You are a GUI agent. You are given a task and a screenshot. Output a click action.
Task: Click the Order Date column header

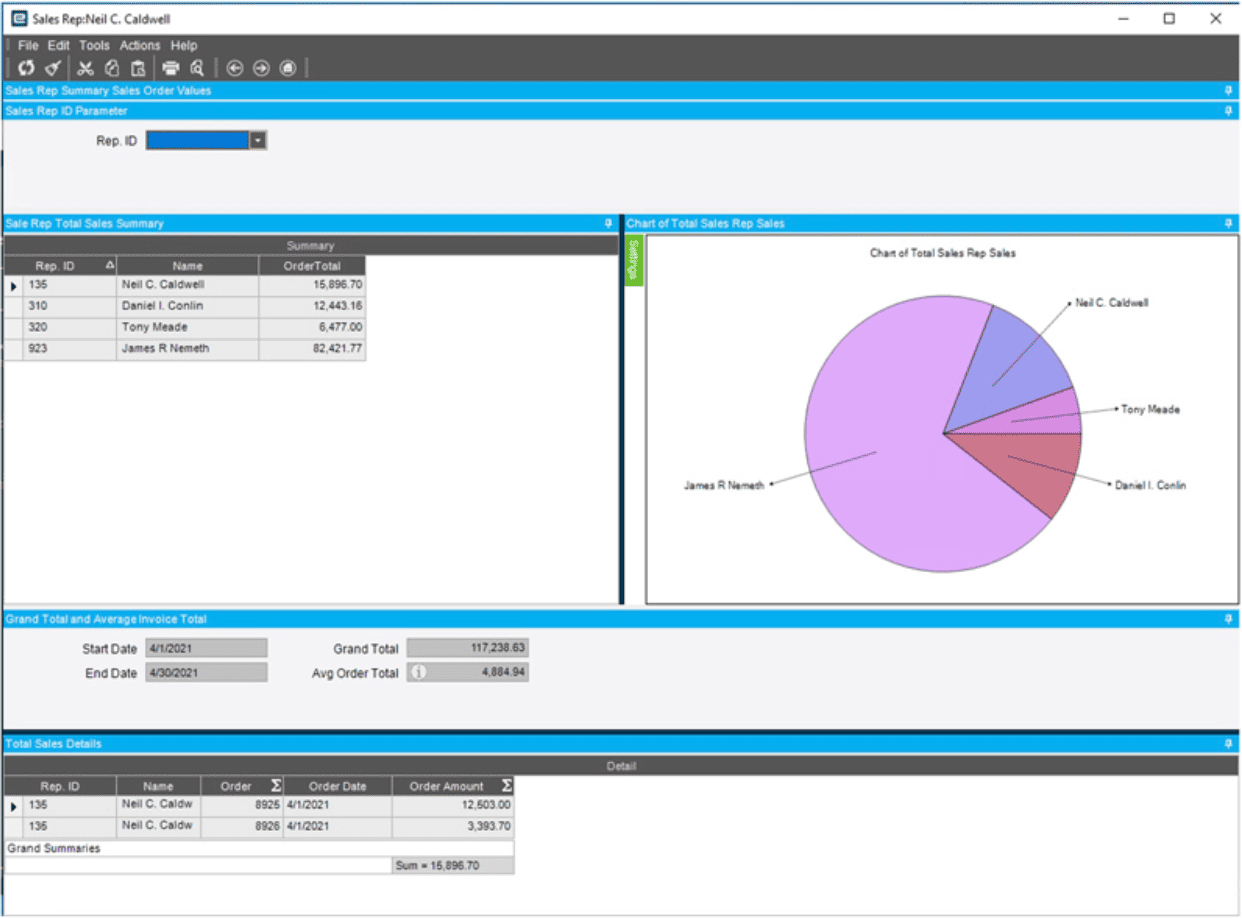338,786
